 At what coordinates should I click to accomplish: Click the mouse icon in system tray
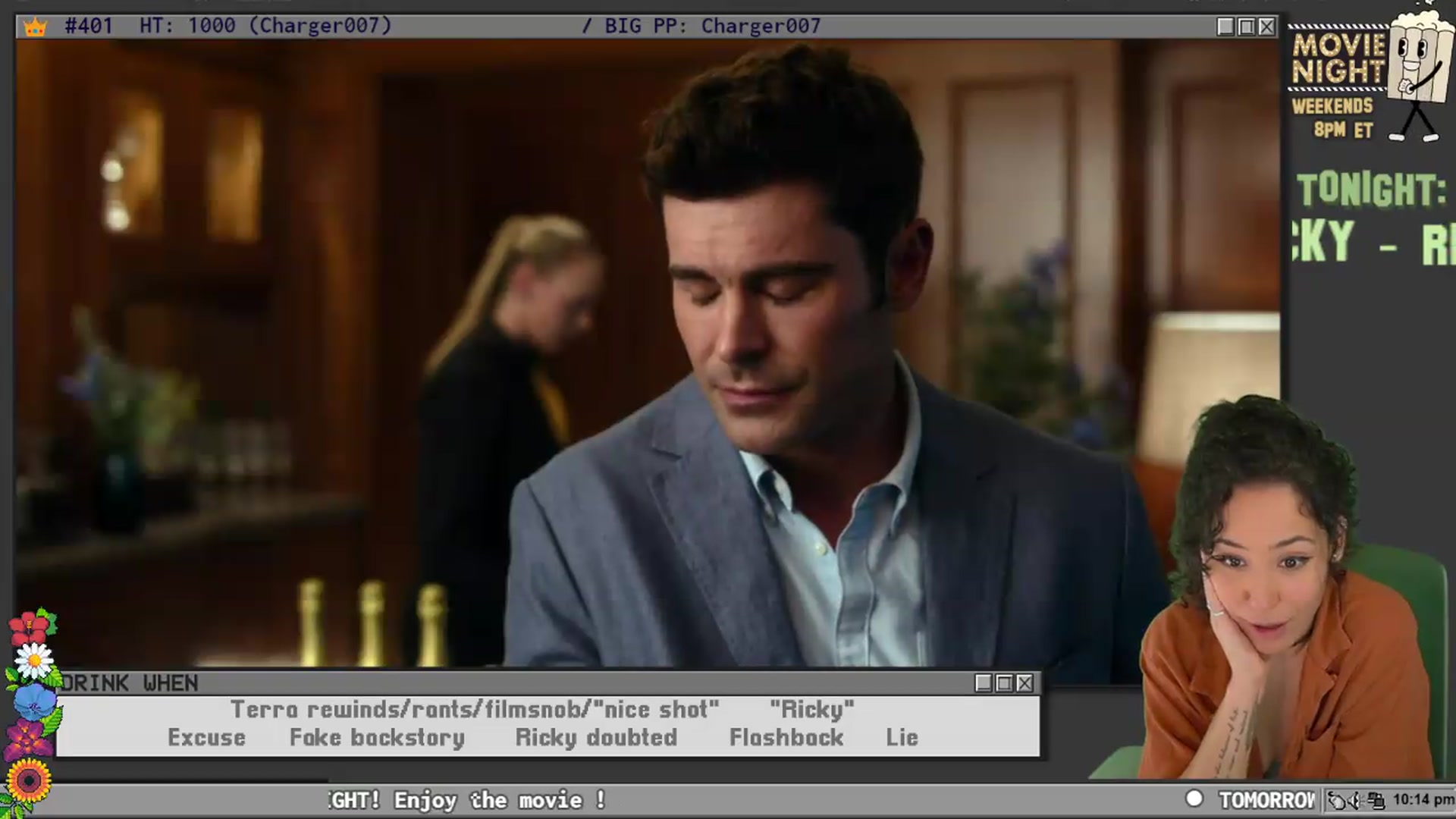coord(1336,801)
